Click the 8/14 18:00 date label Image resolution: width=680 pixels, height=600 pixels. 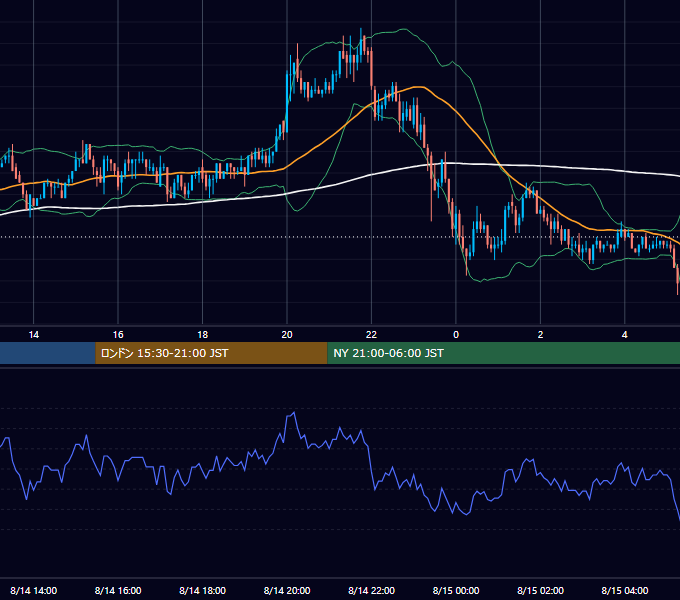point(203,590)
